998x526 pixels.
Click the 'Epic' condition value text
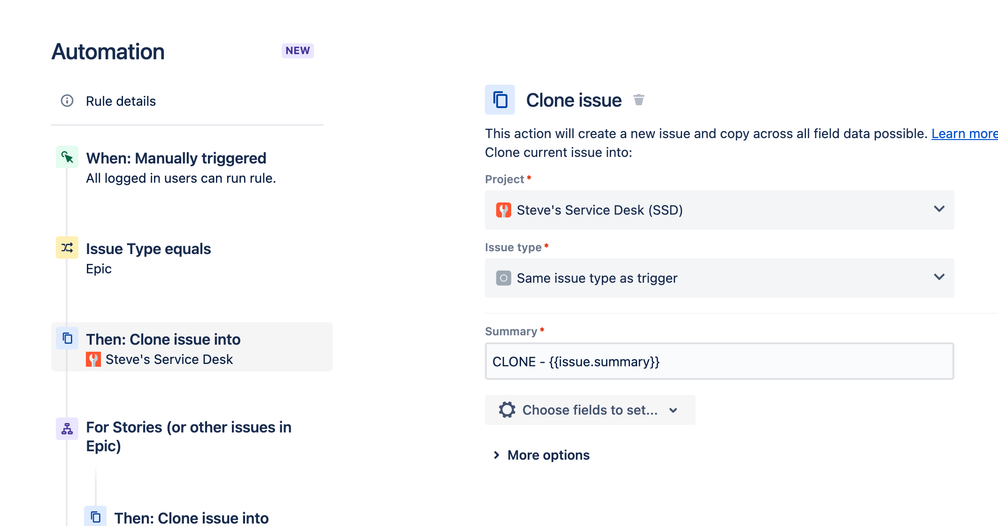click(99, 269)
